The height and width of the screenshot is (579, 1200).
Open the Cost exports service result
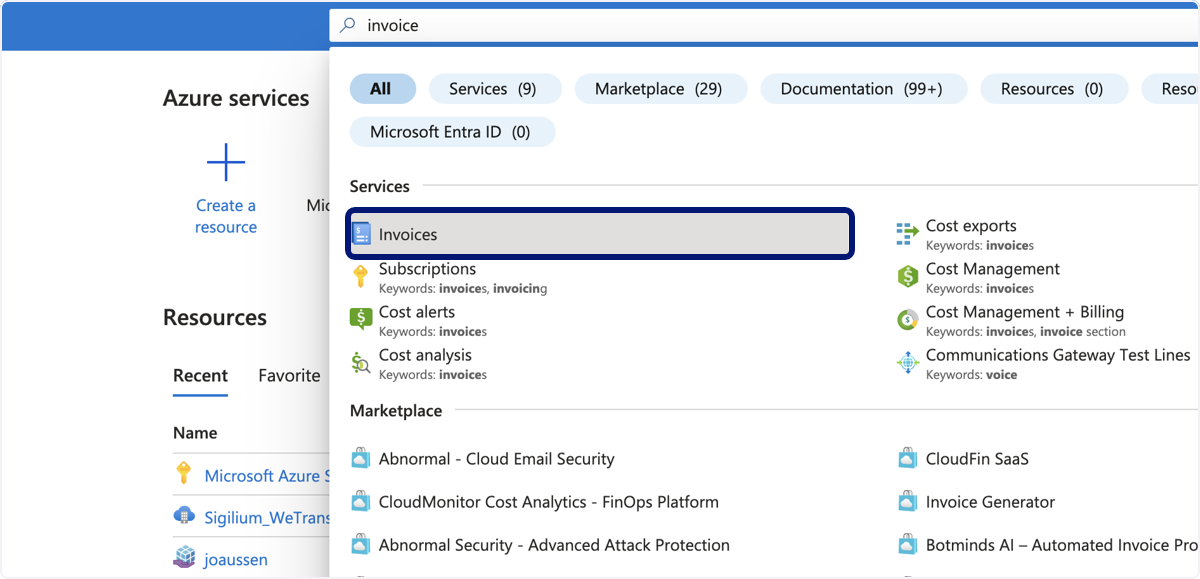(971, 226)
